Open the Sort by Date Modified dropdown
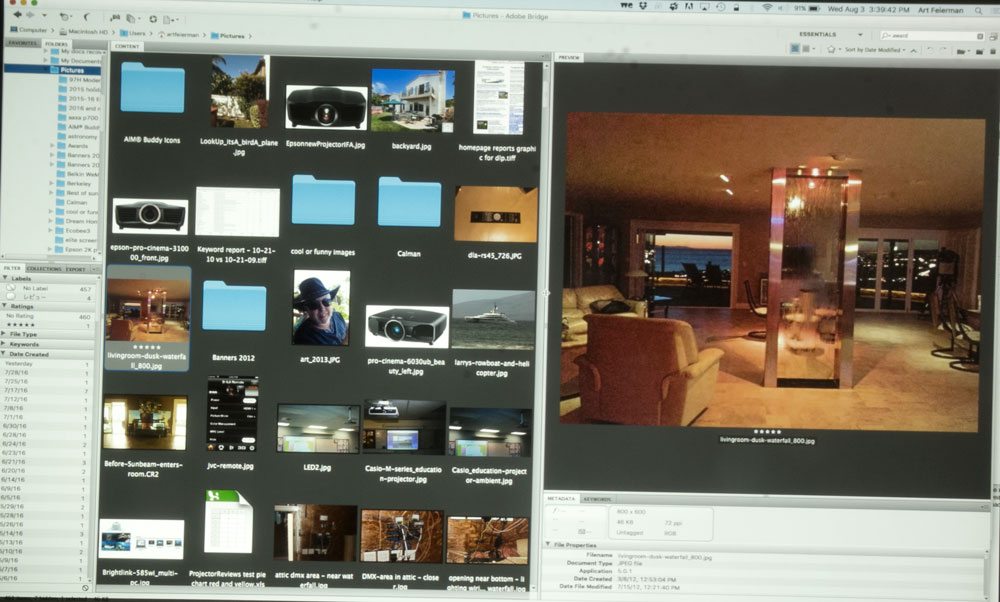Image resolution: width=1000 pixels, height=602 pixels. 875,50
